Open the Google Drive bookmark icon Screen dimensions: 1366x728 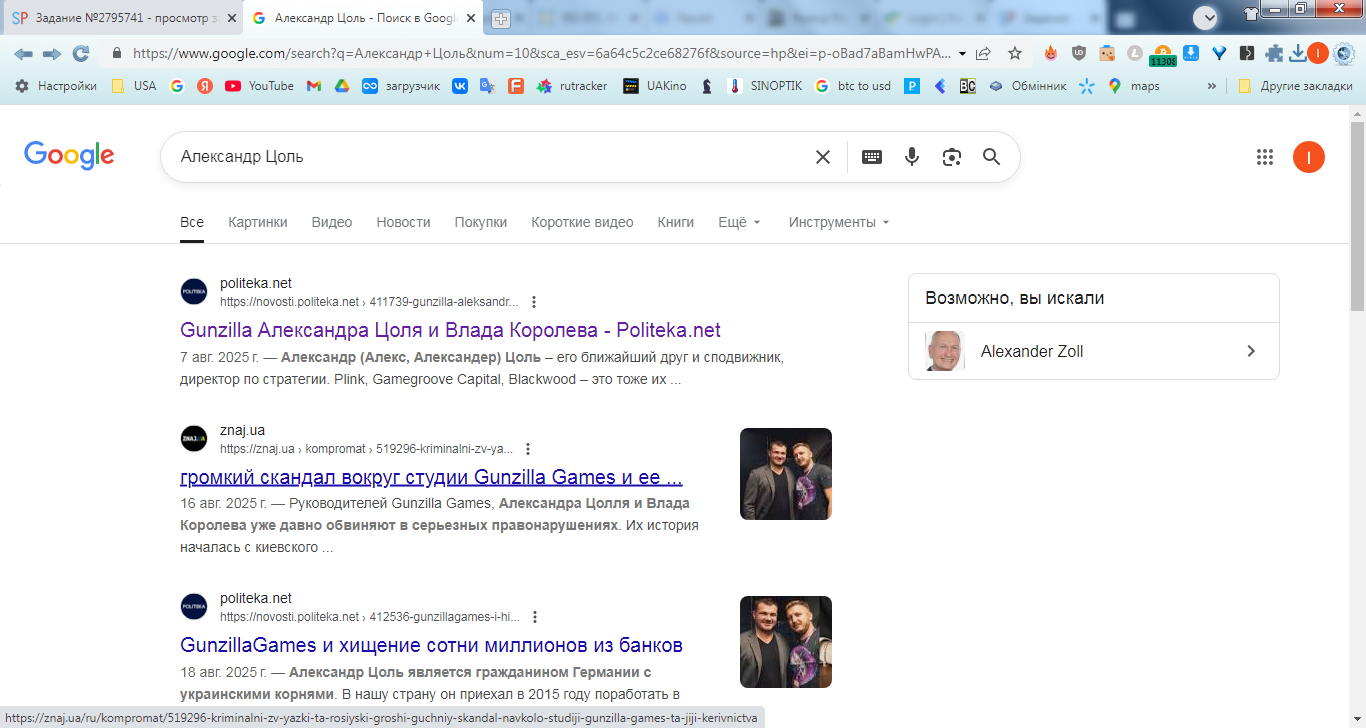[x=342, y=86]
